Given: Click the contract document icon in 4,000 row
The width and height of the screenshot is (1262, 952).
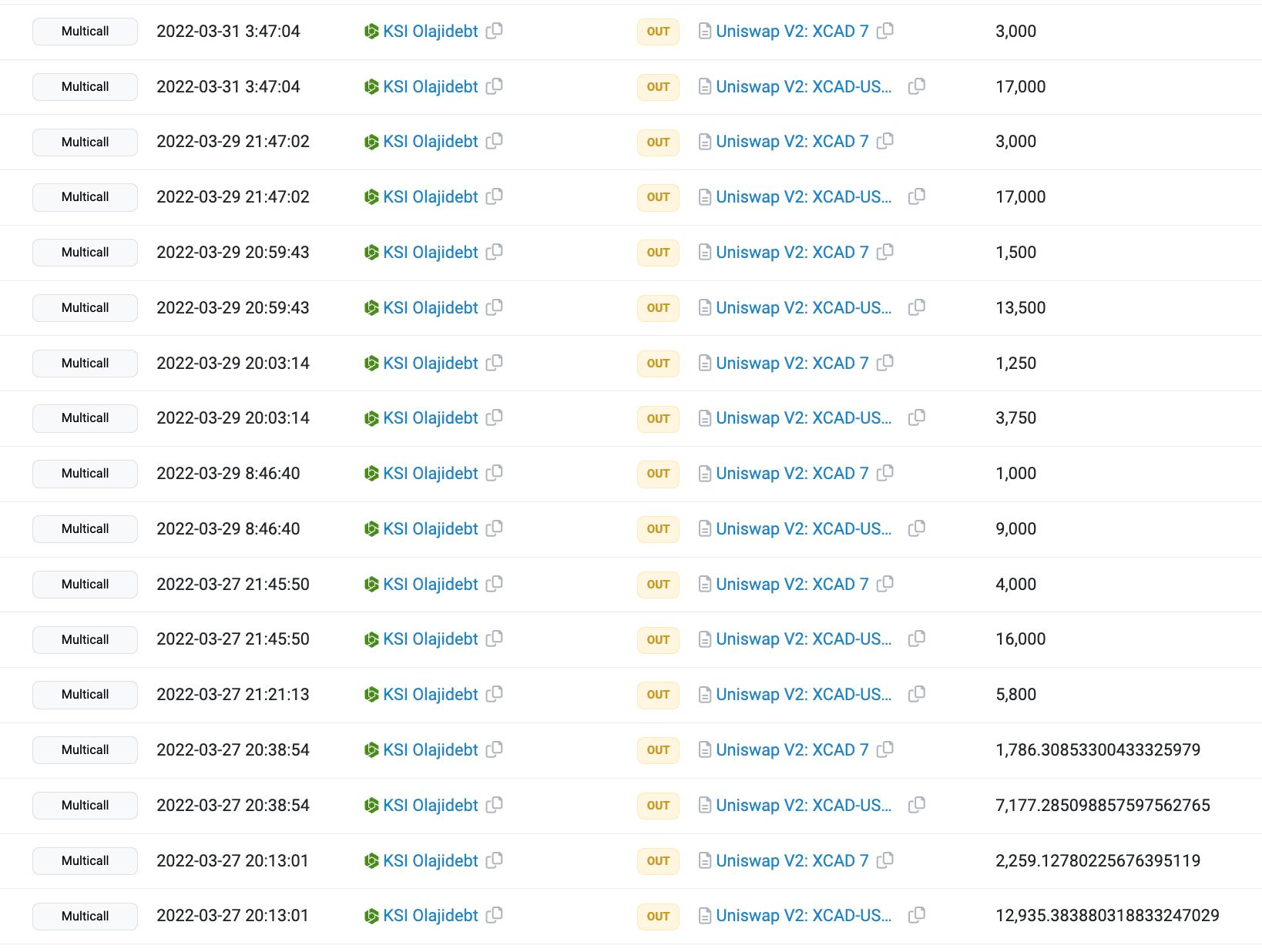Looking at the screenshot, I should coord(704,584).
